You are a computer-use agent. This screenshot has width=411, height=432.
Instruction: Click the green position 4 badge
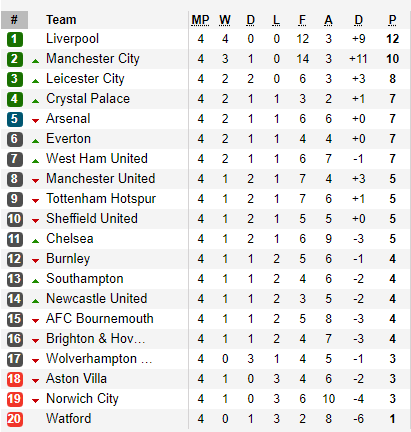[15, 99]
